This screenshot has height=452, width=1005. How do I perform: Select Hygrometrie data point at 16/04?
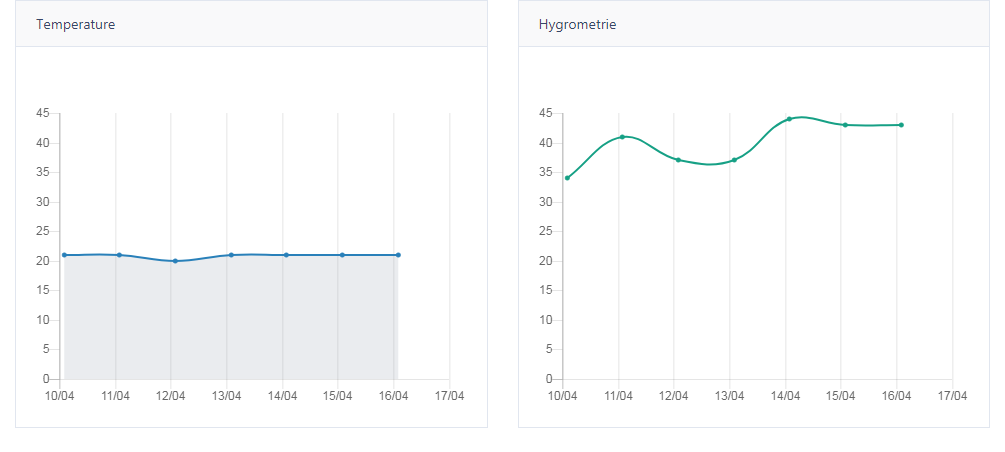901,125
